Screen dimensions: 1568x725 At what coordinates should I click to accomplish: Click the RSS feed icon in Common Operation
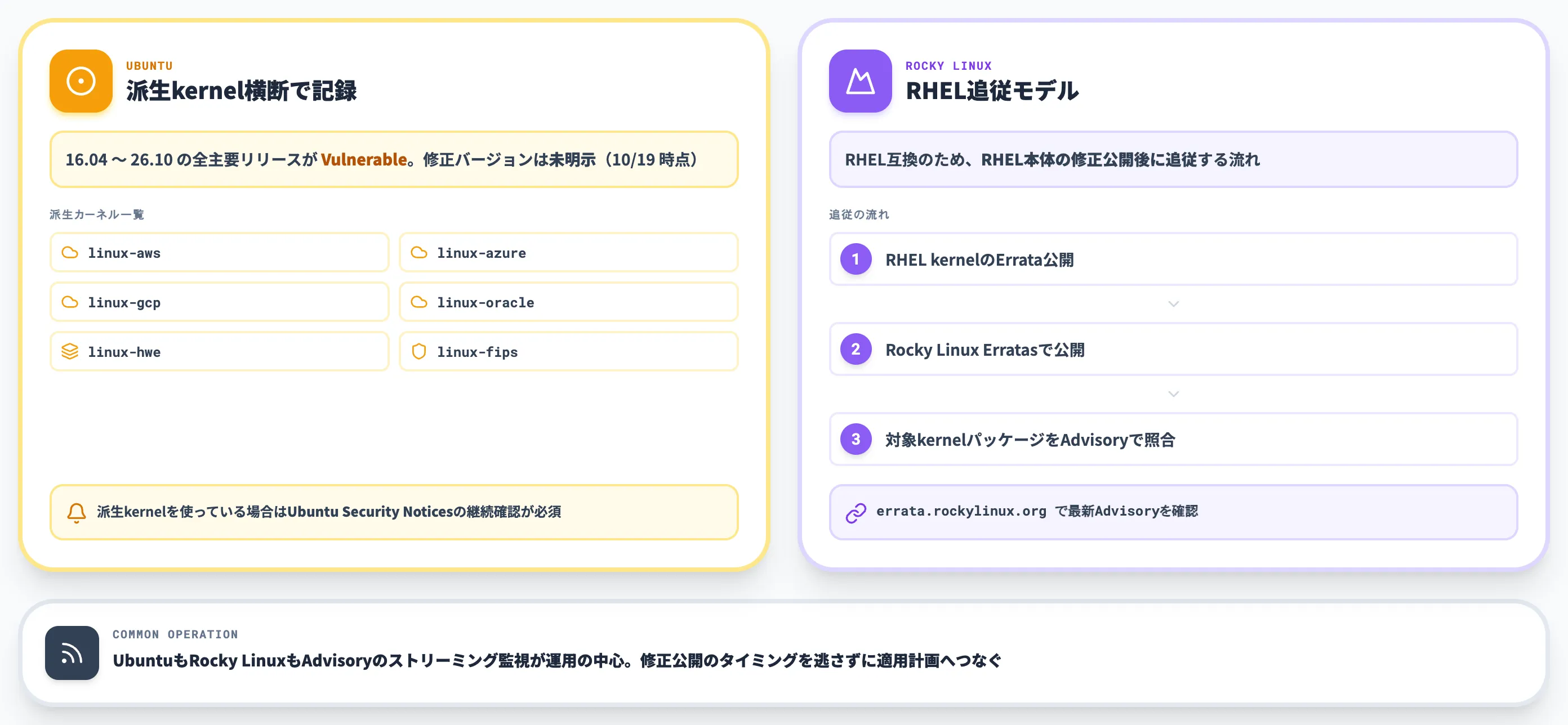click(x=72, y=652)
